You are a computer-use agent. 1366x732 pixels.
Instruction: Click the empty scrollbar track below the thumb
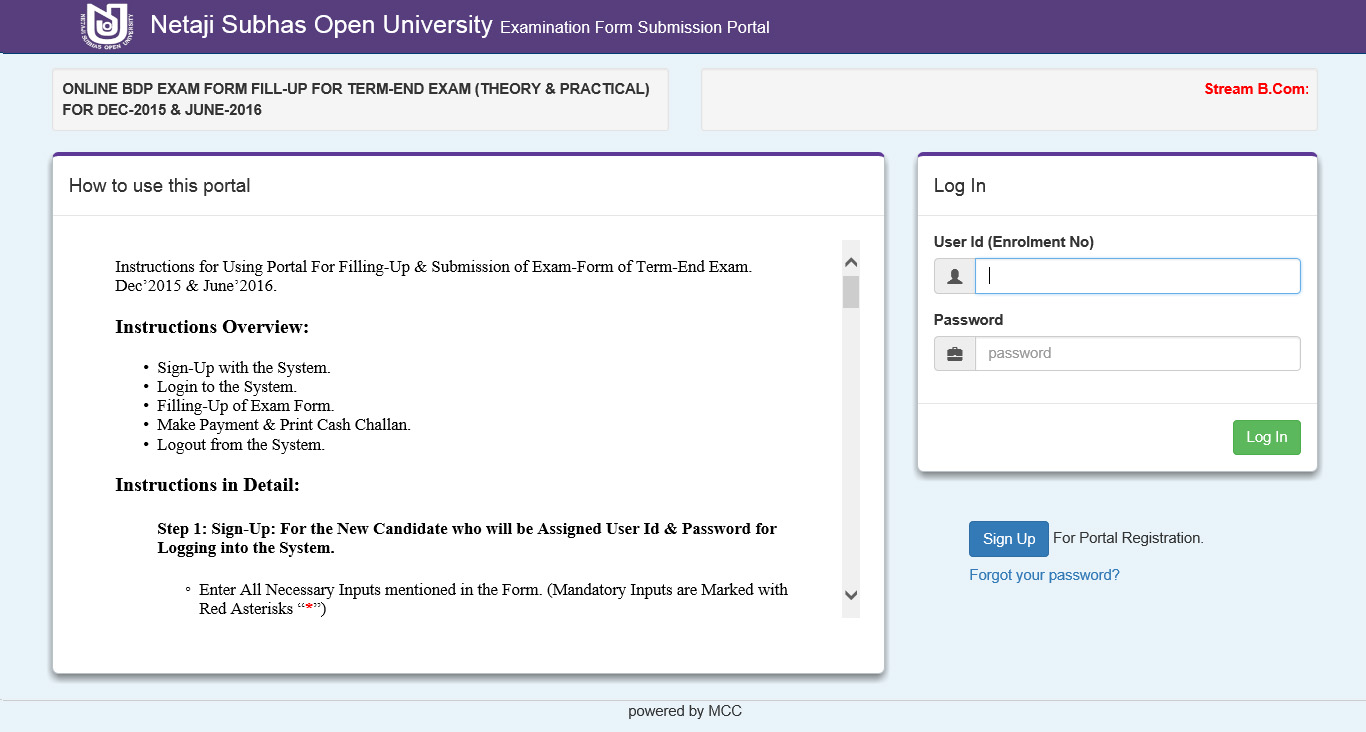pos(851,450)
